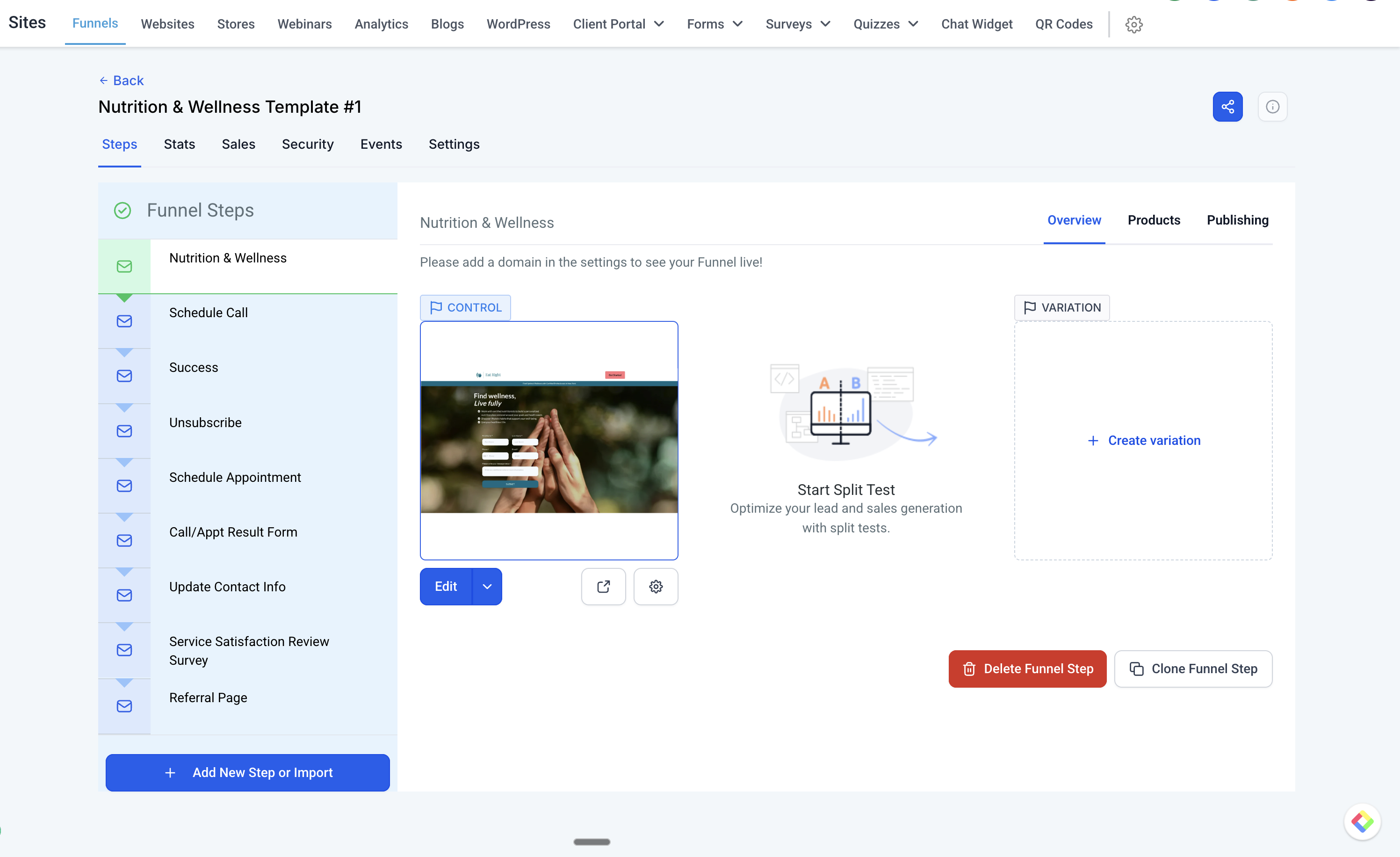
Task: Click the drag handle at the bottom center
Action: click(592, 842)
